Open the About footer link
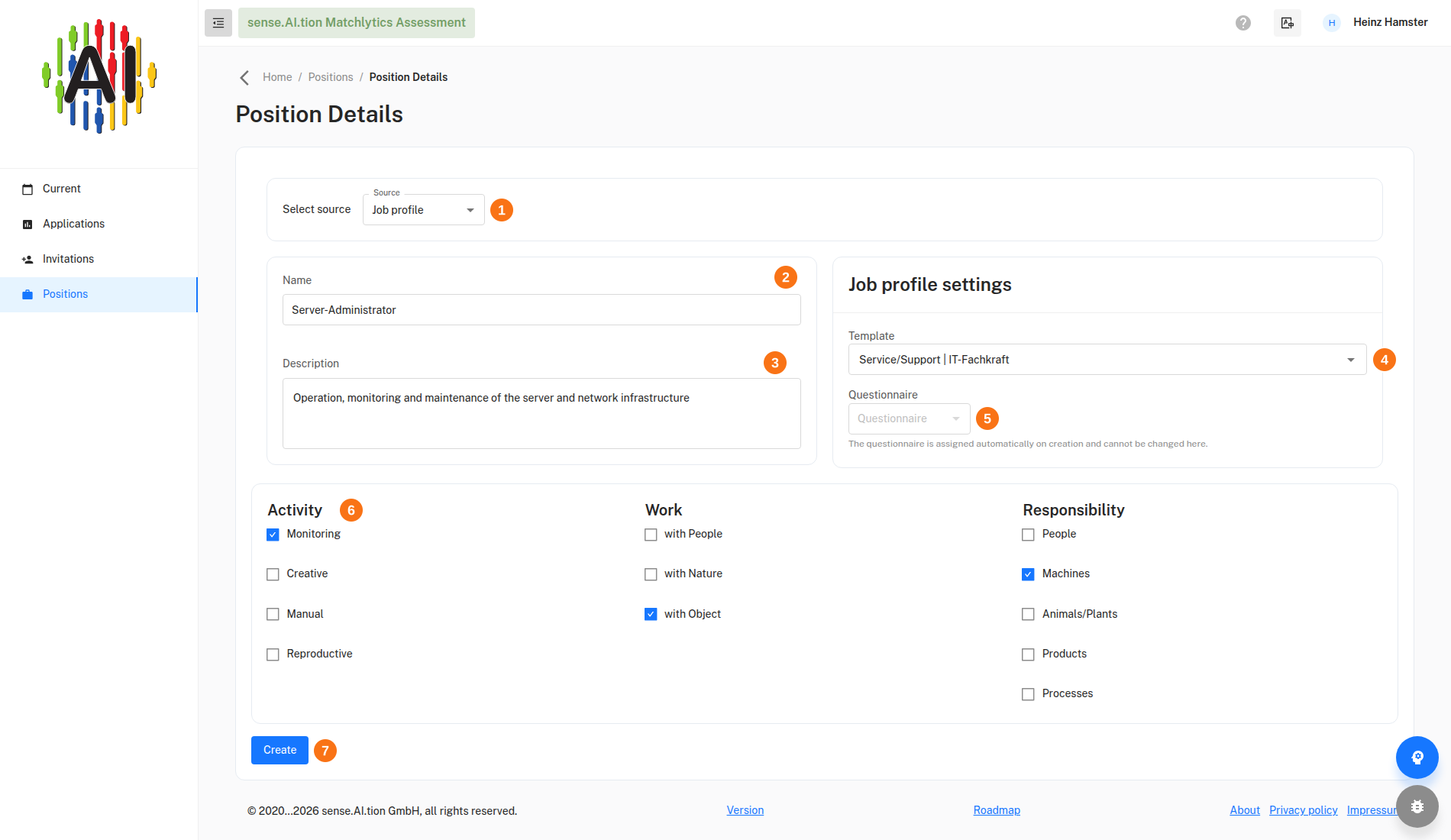 (x=1245, y=810)
